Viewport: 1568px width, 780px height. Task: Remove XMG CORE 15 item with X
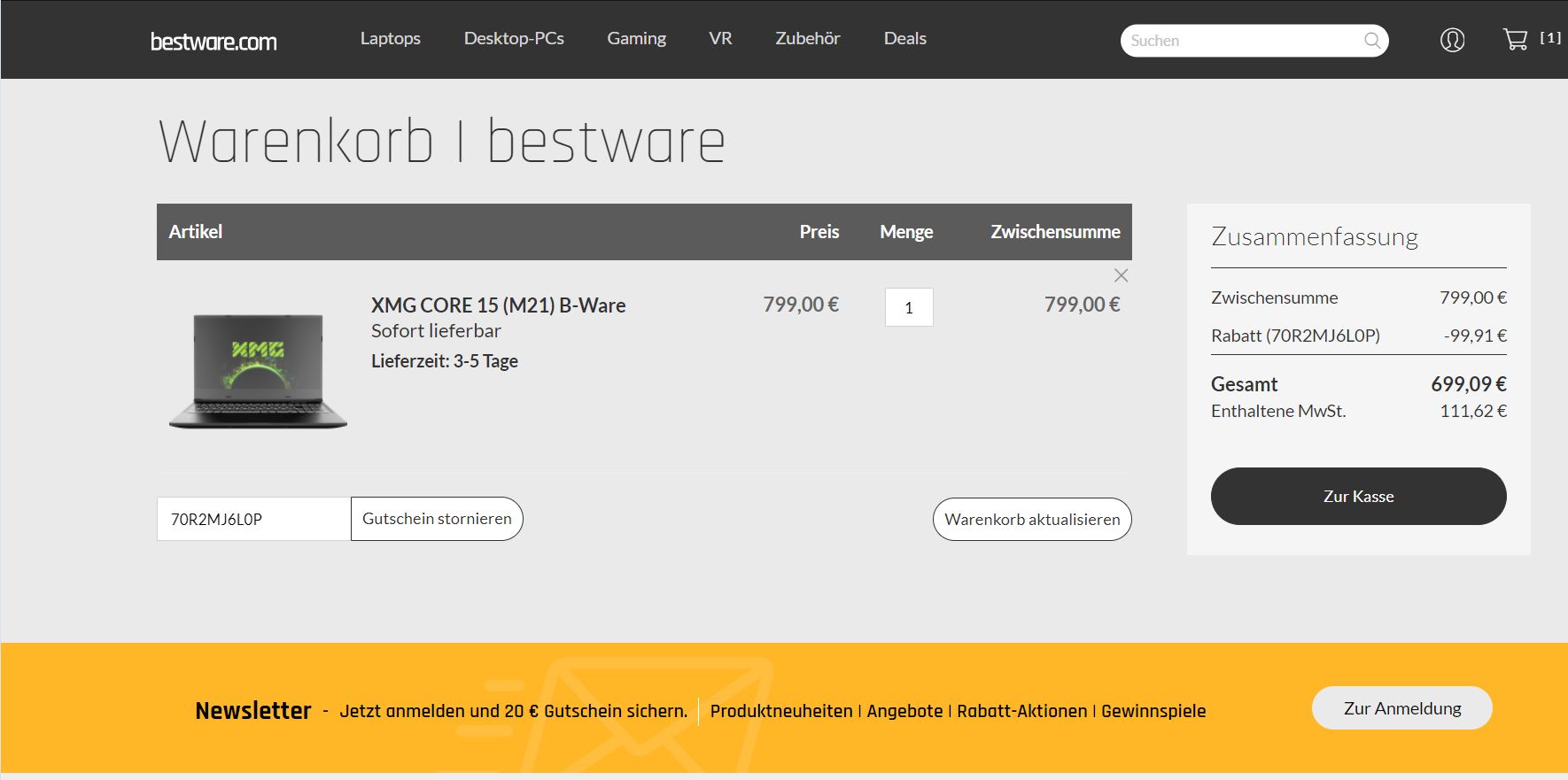coord(1121,275)
